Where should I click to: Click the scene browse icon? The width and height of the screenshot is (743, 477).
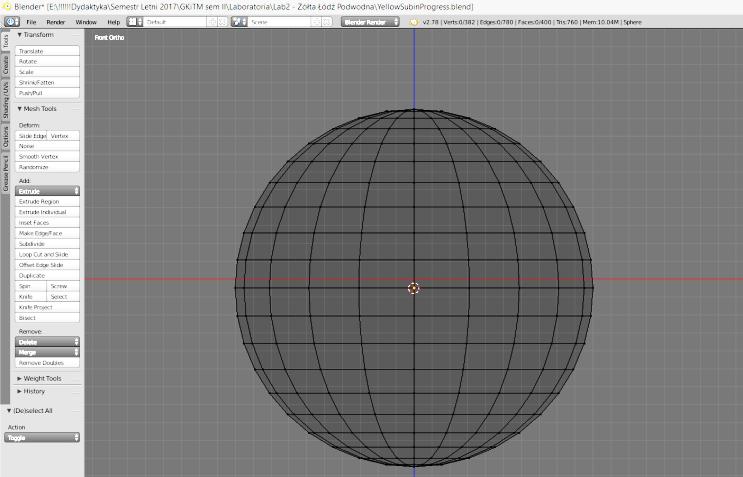[239, 22]
